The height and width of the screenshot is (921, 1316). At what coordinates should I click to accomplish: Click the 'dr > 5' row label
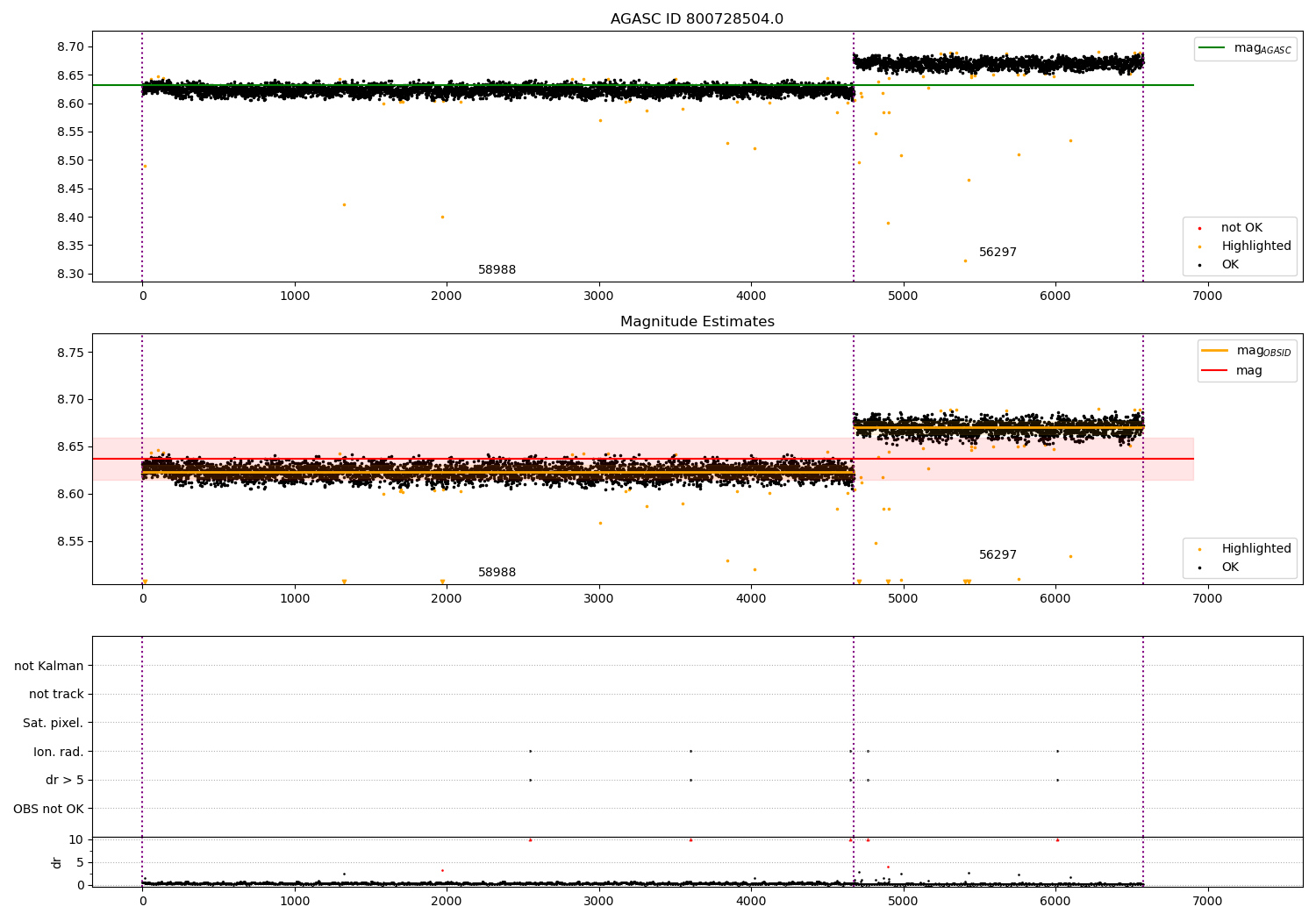(65, 780)
